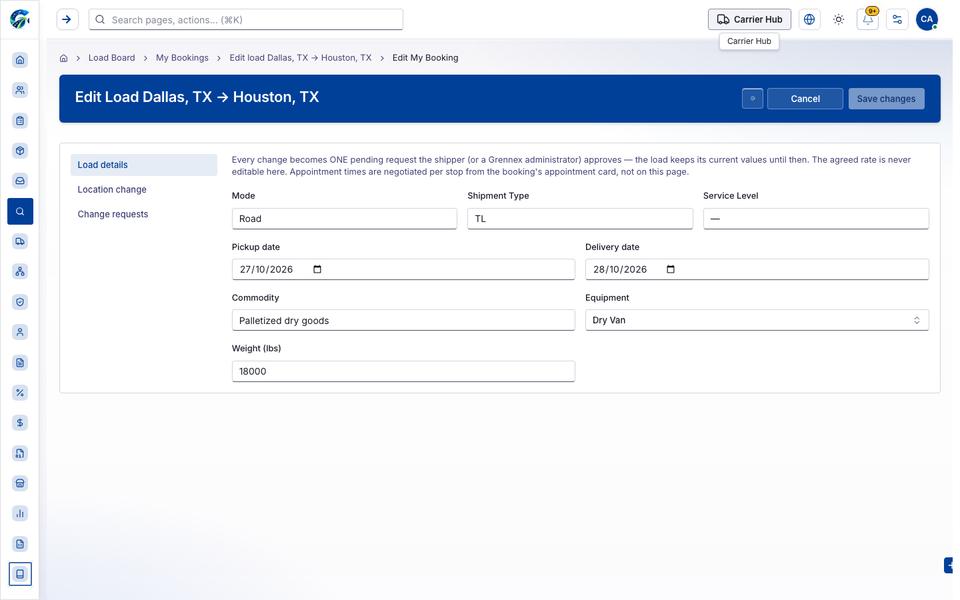This screenshot has height=600, width=960.
Task: Click the single person icon in the sidebar
Action: pyautogui.click(x=20, y=332)
